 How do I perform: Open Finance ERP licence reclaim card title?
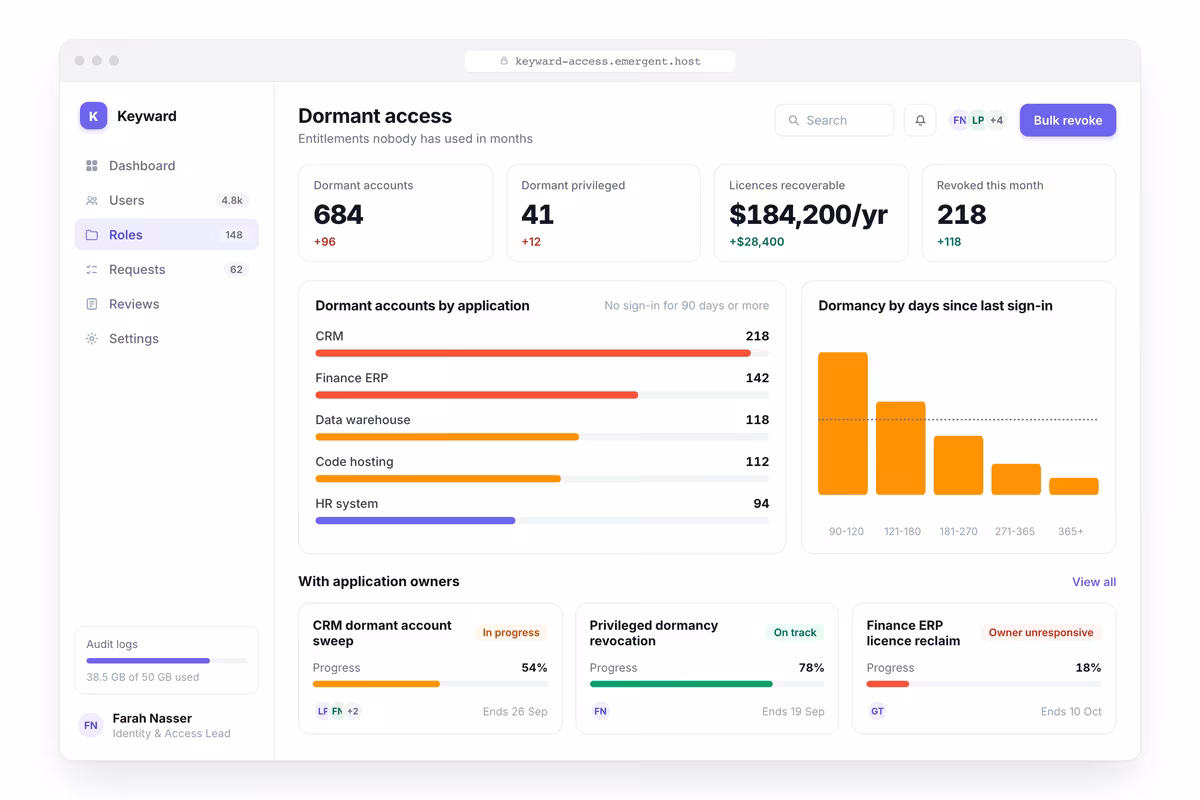click(x=913, y=633)
